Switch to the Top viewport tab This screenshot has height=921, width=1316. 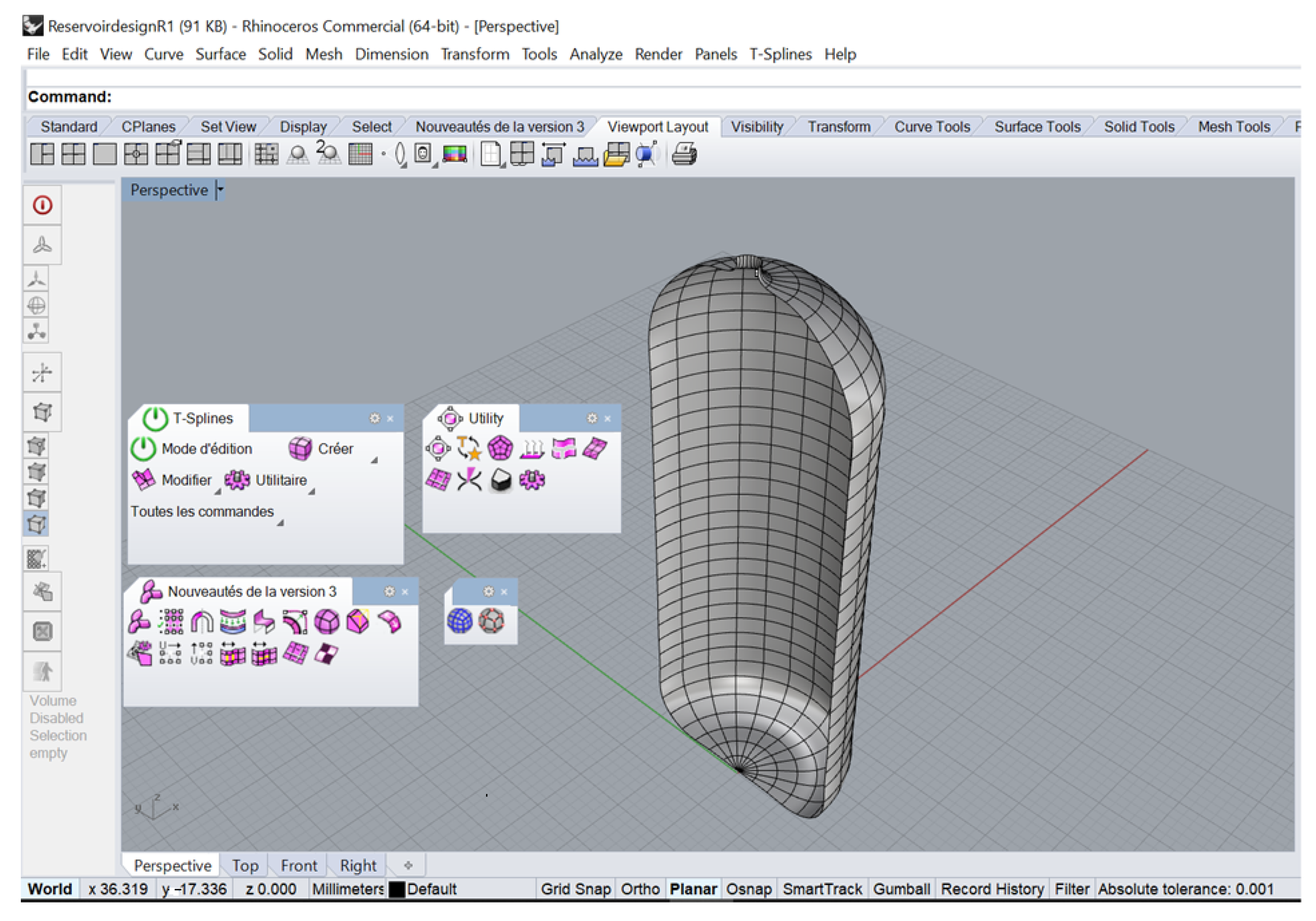[x=245, y=865]
